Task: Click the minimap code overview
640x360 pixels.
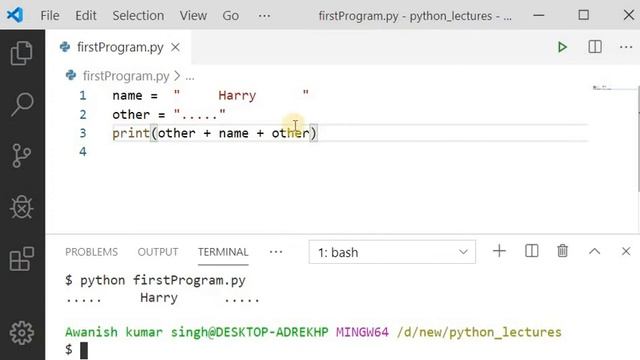Action: point(603,87)
